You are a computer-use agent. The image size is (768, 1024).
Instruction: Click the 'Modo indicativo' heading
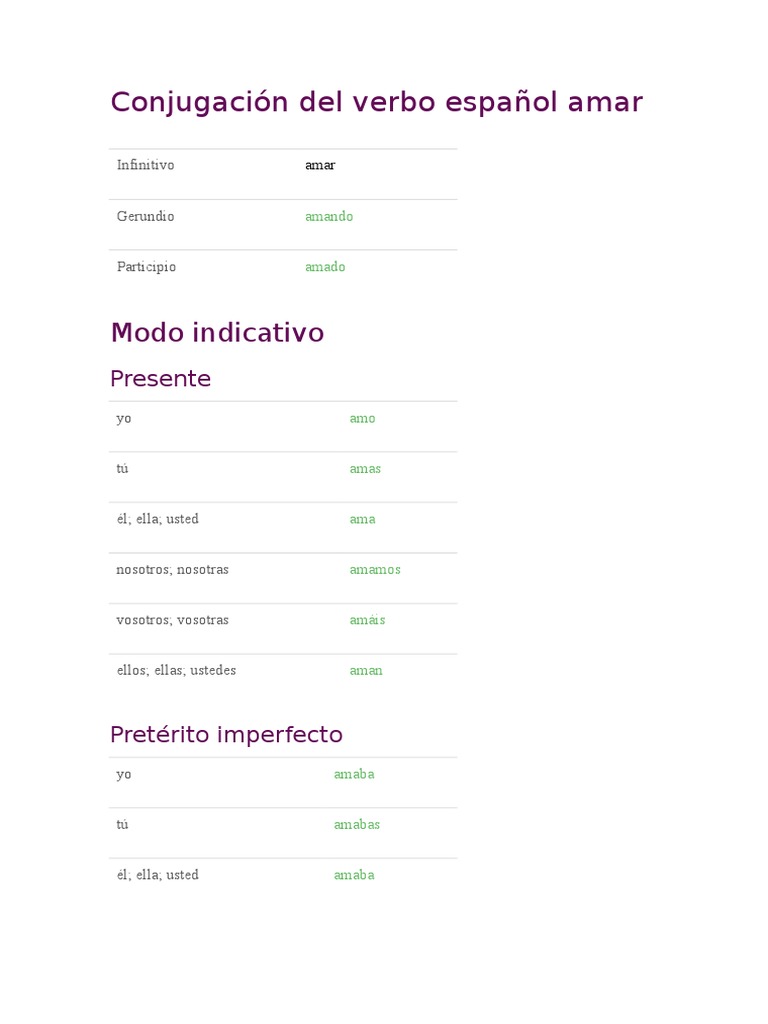[x=217, y=333]
